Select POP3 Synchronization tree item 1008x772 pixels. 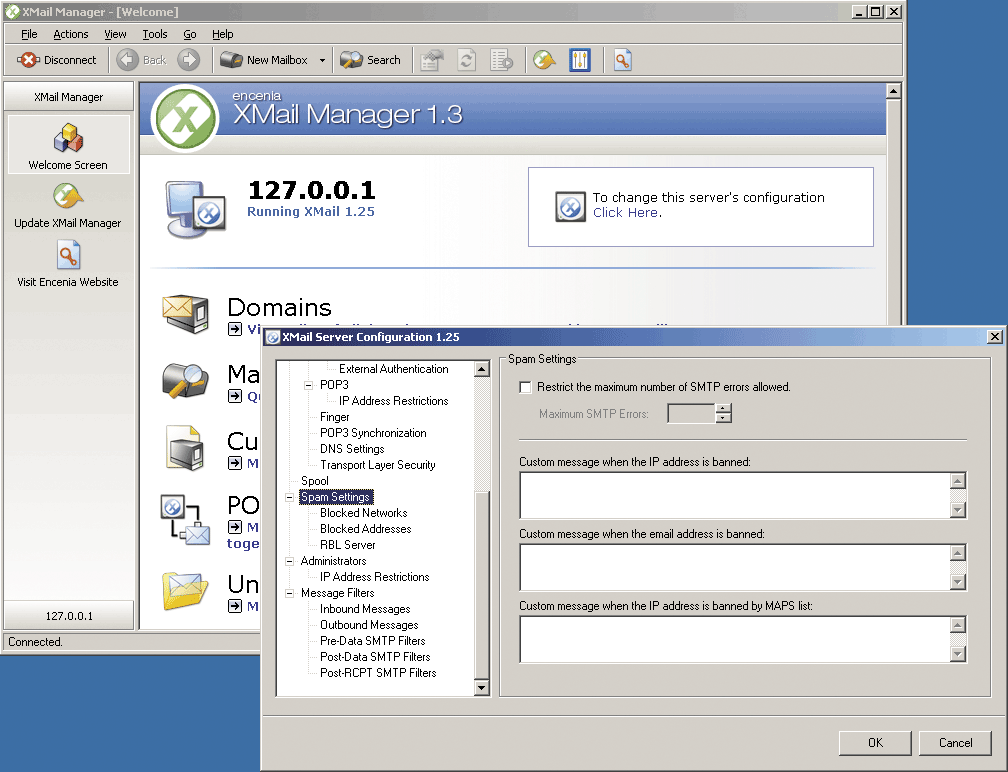(373, 433)
